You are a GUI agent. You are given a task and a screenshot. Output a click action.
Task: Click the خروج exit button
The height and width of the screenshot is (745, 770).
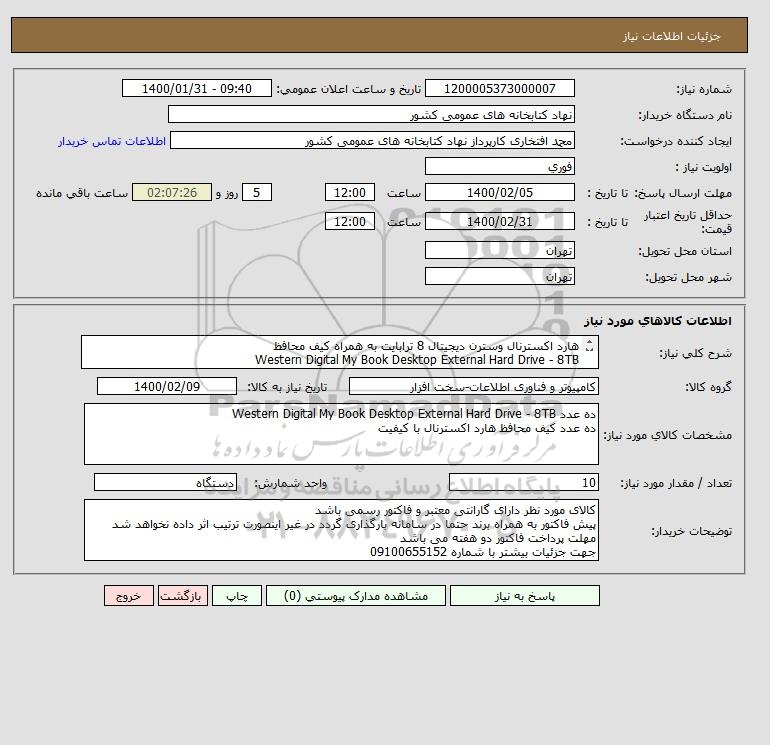[x=129, y=596]
